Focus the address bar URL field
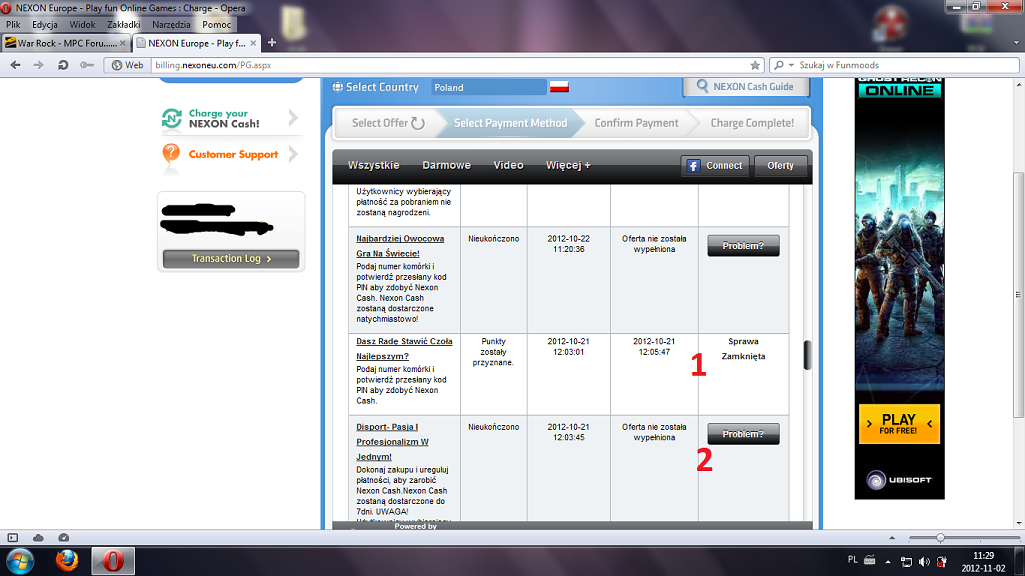Image resolution: width=1025 pixels, height=576 pixels. coord(450,65)
